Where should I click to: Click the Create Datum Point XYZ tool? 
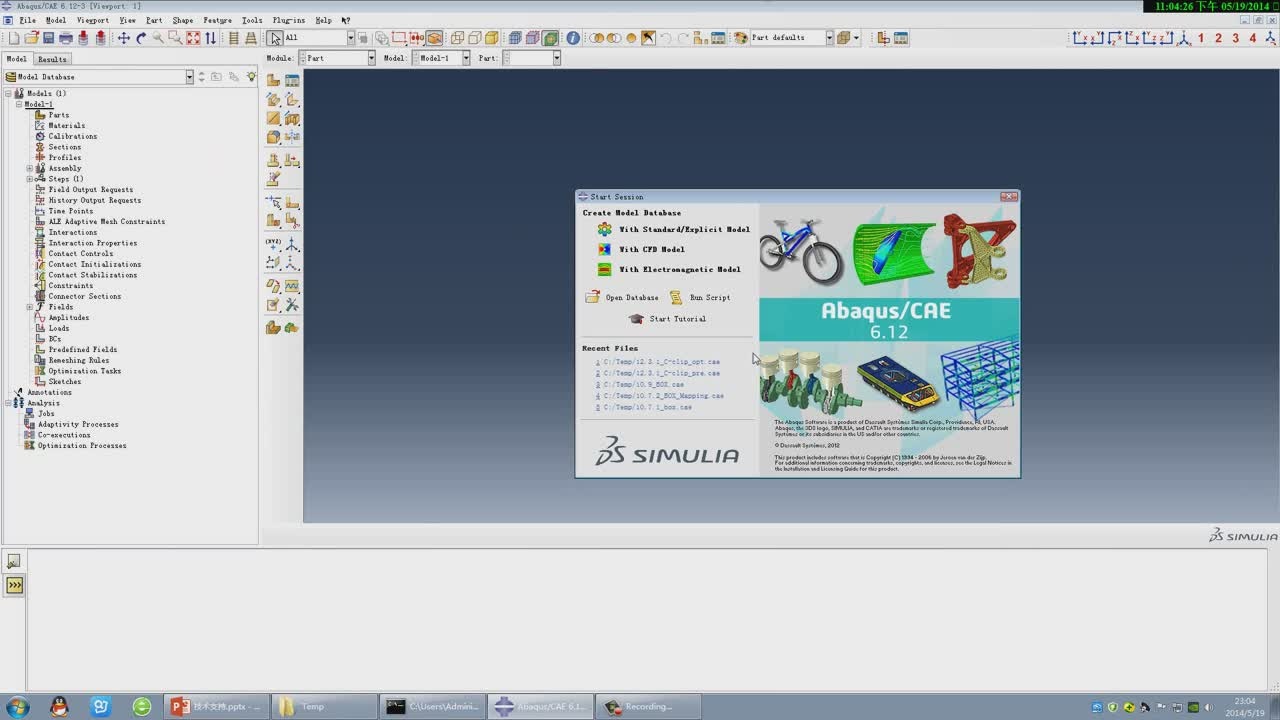pyautogui.click(x=272, y=243)
